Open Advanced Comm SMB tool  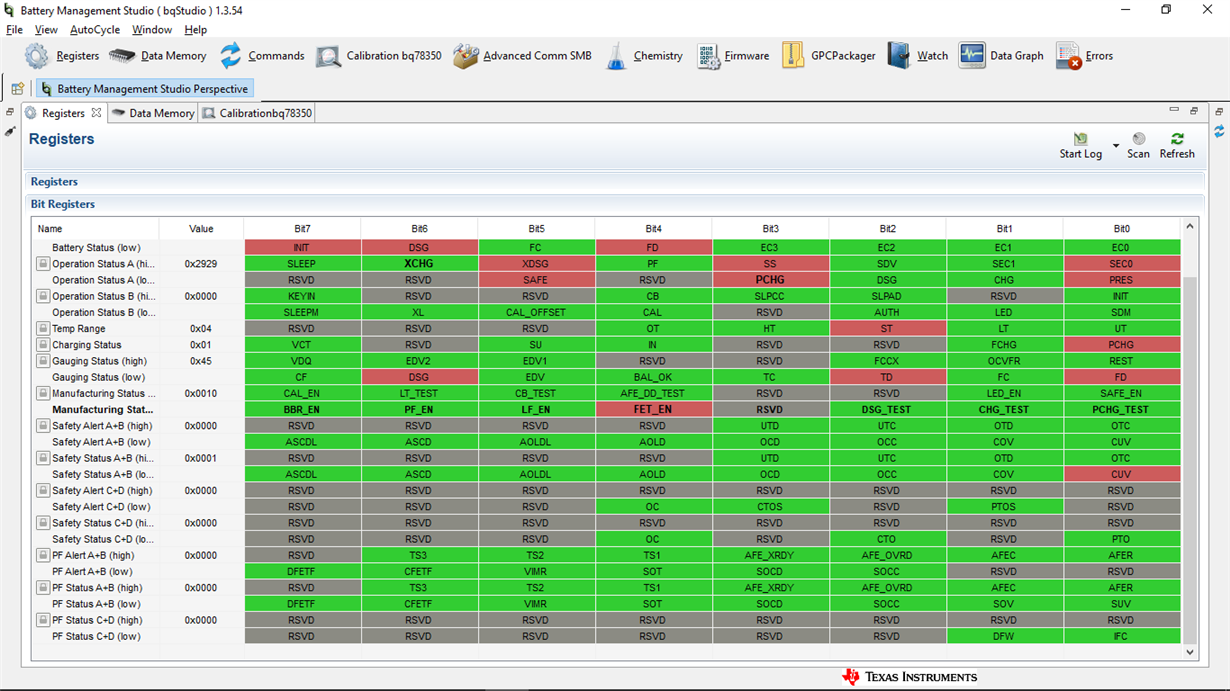tap(522, 56)
